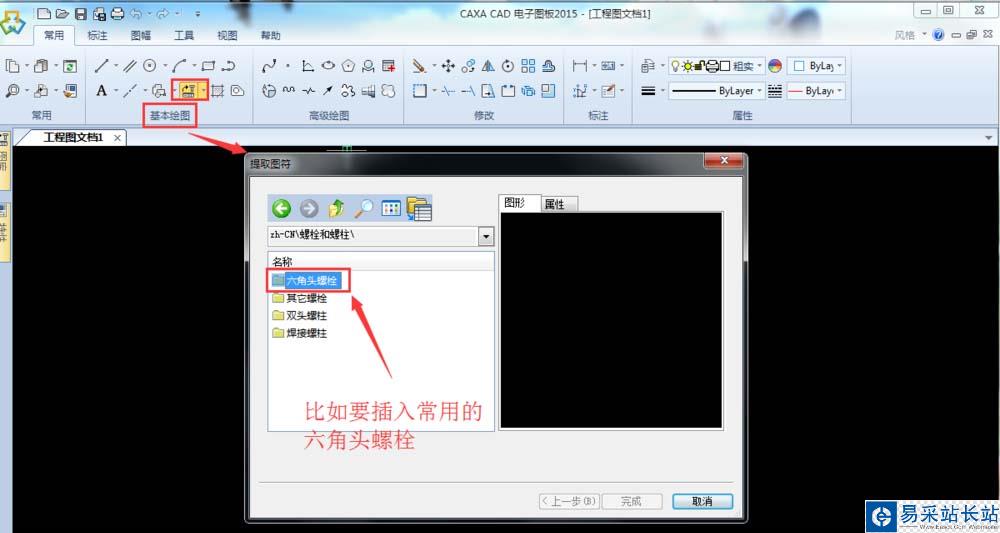Click the Rotate tool in the modify group

pos(508,66)
